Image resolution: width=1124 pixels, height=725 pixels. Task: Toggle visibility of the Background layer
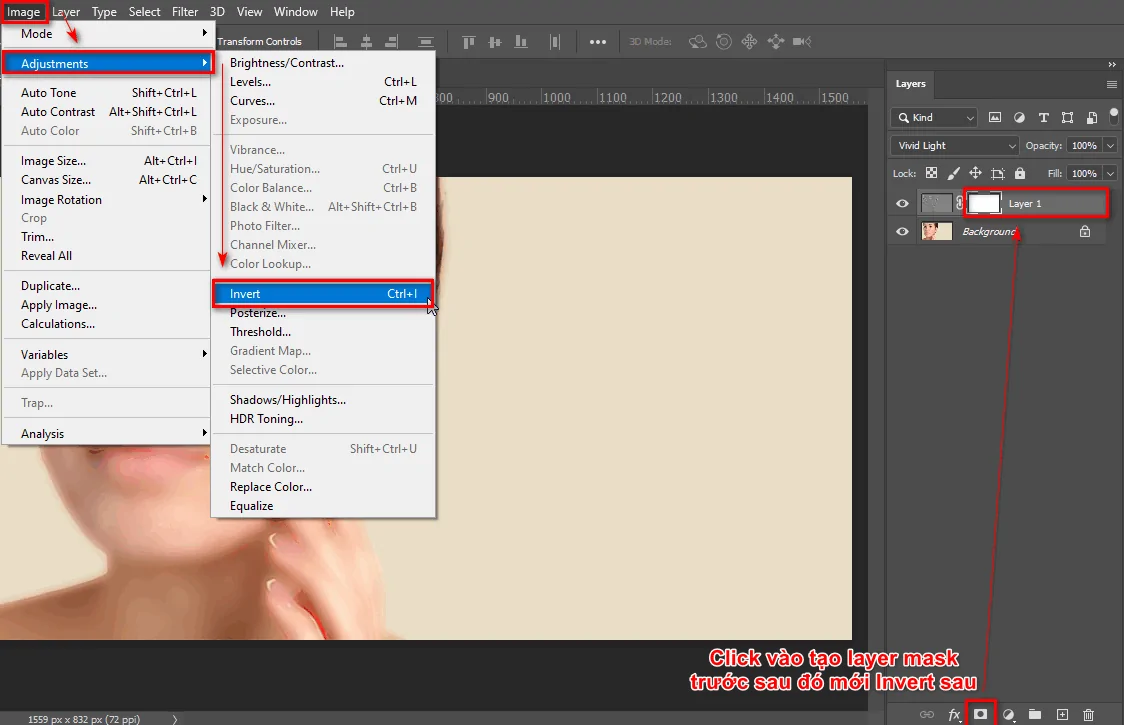tap(903, 231)
